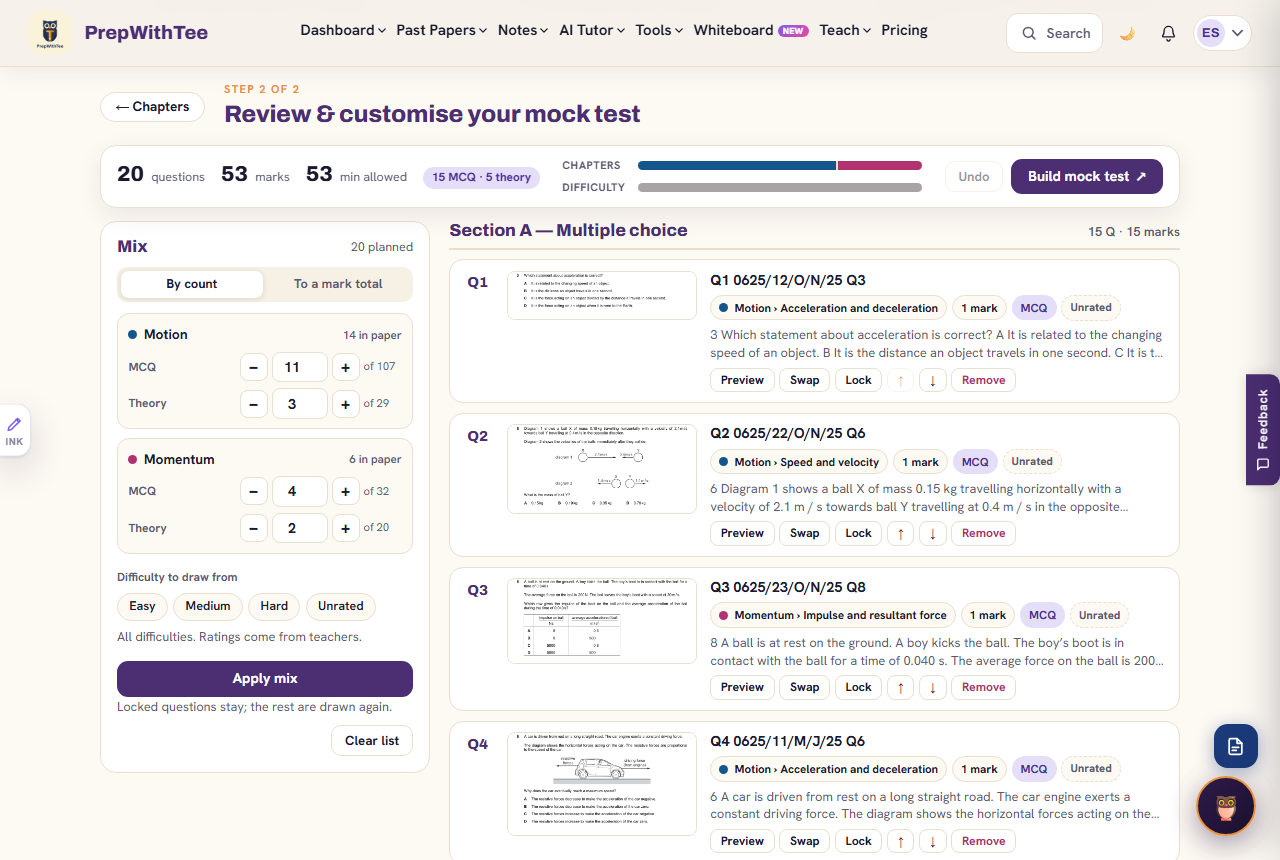Move Q2 down with arrow

pyautogui.click(x=932, y=534)
